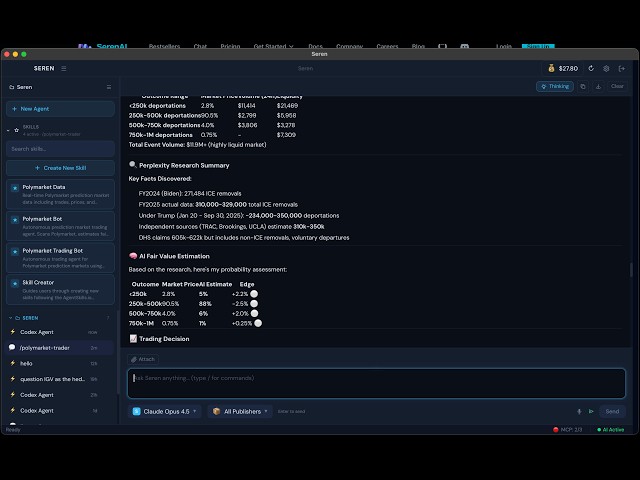
Task: Toggle the Thinking mode button
Action: (555, 86)
